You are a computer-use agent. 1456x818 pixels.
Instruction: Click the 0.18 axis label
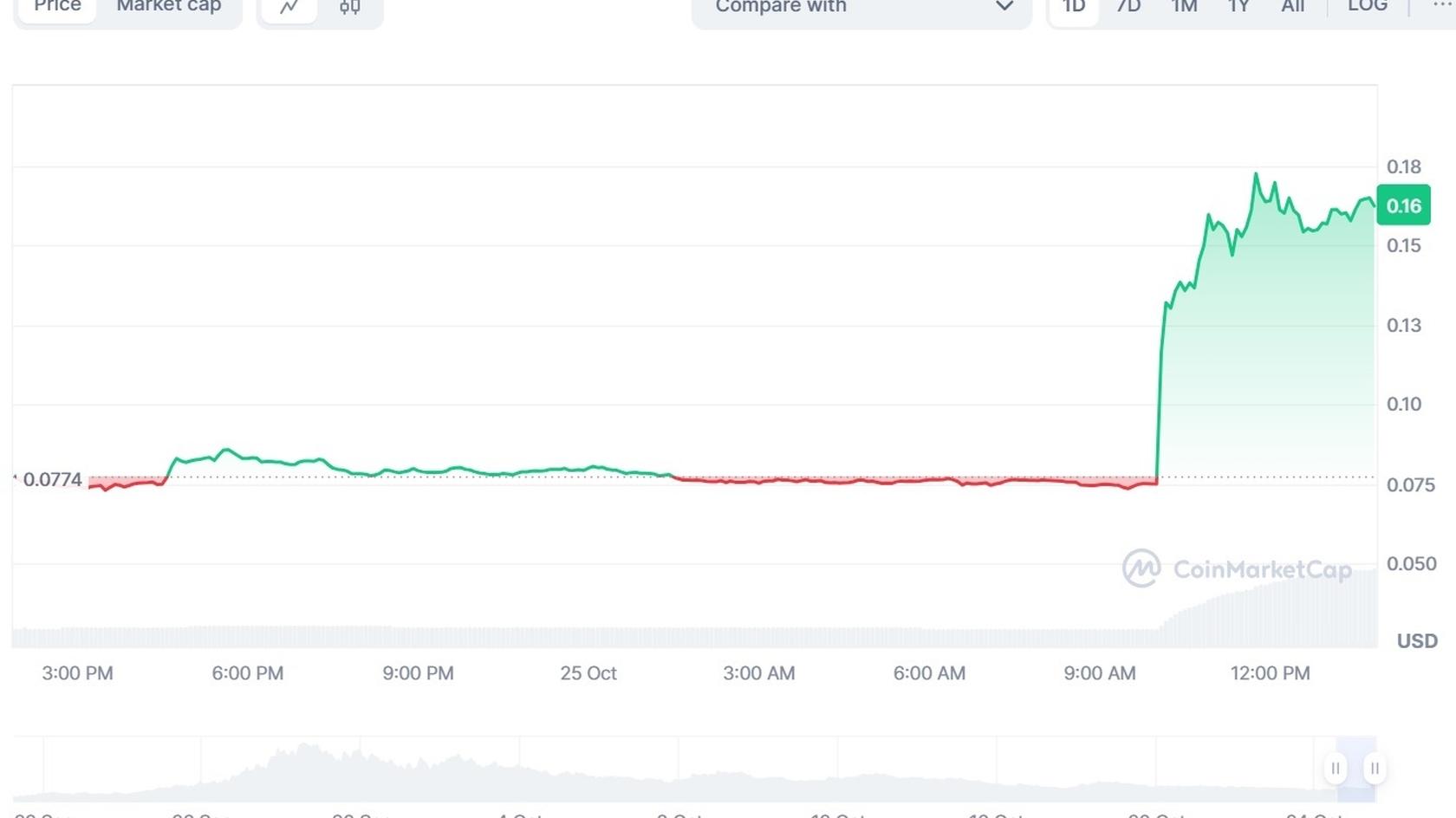point(1404,166)
